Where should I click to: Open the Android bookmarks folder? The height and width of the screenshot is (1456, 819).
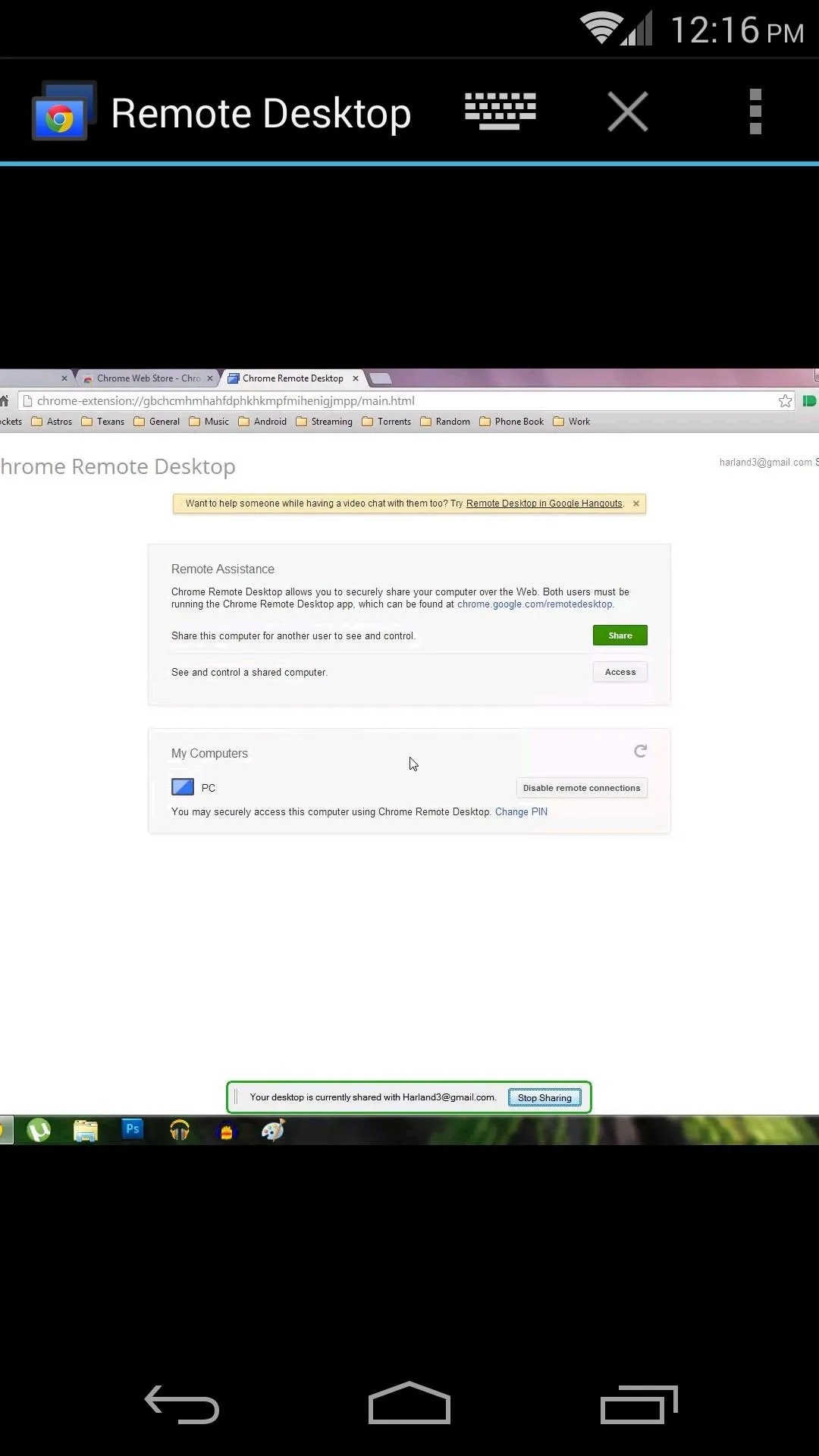click(x=262, y=422)
